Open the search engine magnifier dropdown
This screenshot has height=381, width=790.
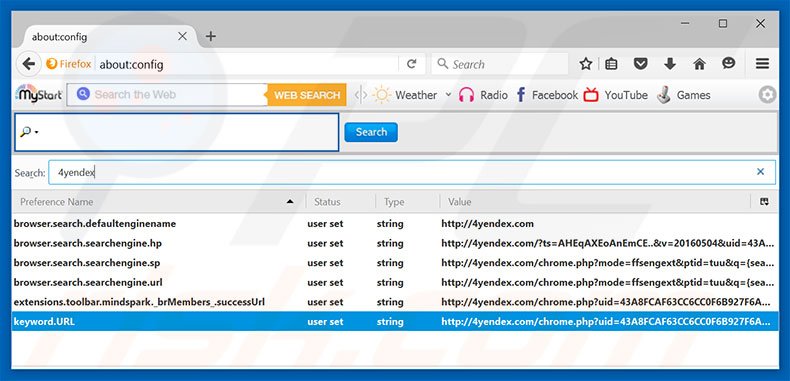(x=29, y=132)
